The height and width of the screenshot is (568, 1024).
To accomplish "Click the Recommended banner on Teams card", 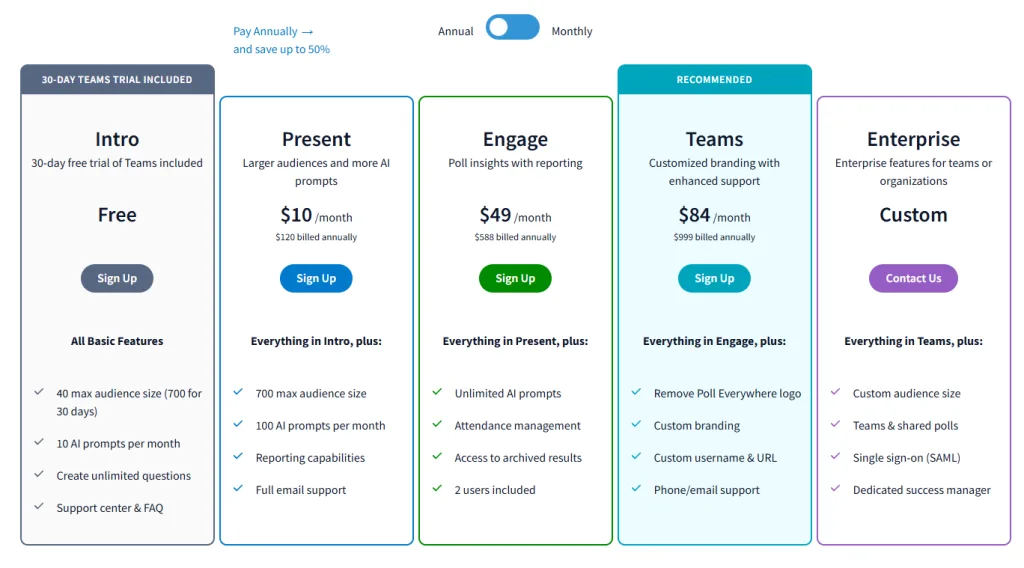I will (x=714, y=80).
